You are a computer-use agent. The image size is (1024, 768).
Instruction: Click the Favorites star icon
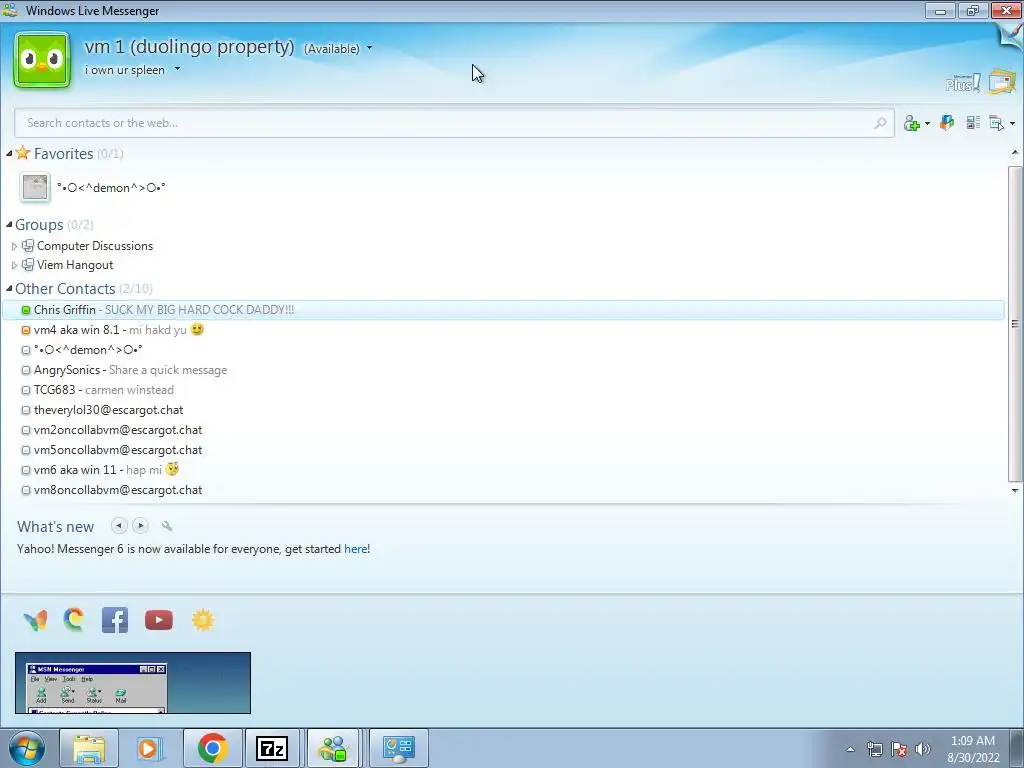[23, 153]
